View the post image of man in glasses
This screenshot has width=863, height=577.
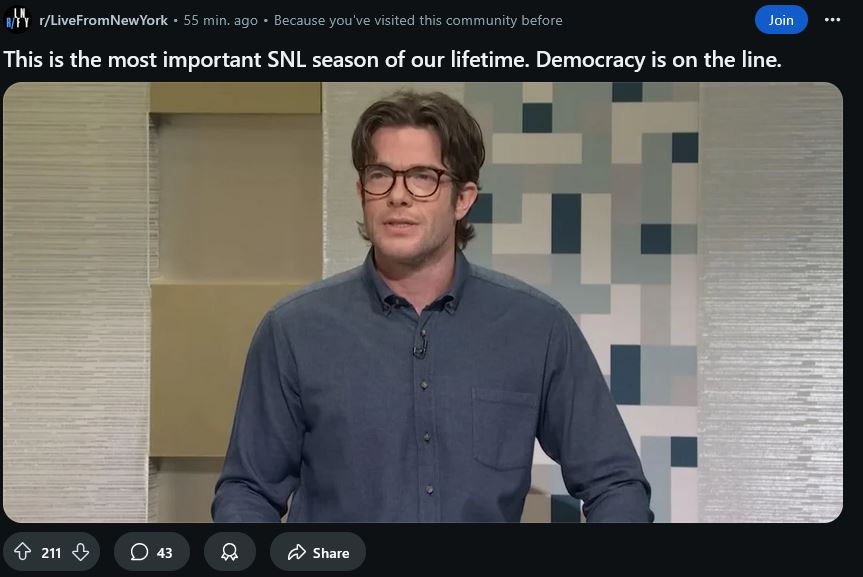(x=423, y=302)
